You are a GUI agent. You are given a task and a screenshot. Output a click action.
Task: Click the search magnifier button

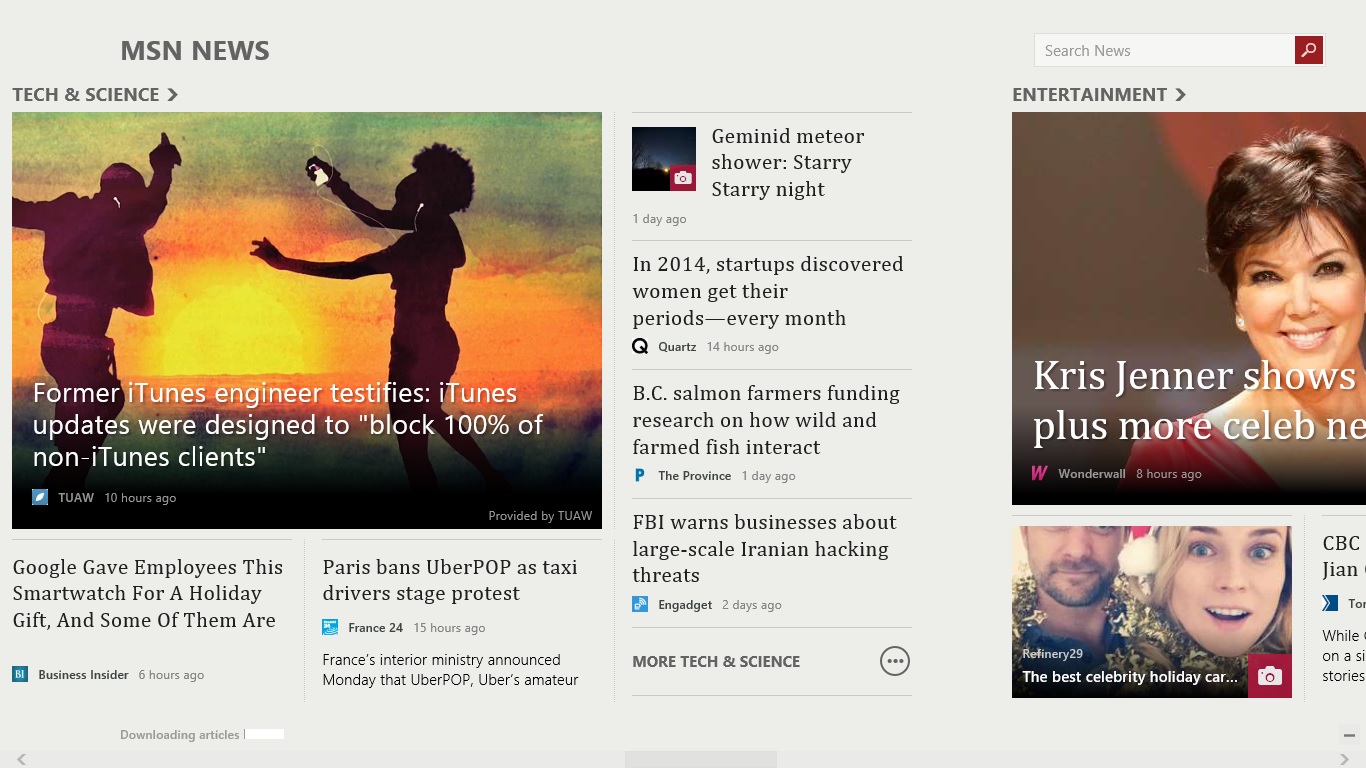(1309, 50)
